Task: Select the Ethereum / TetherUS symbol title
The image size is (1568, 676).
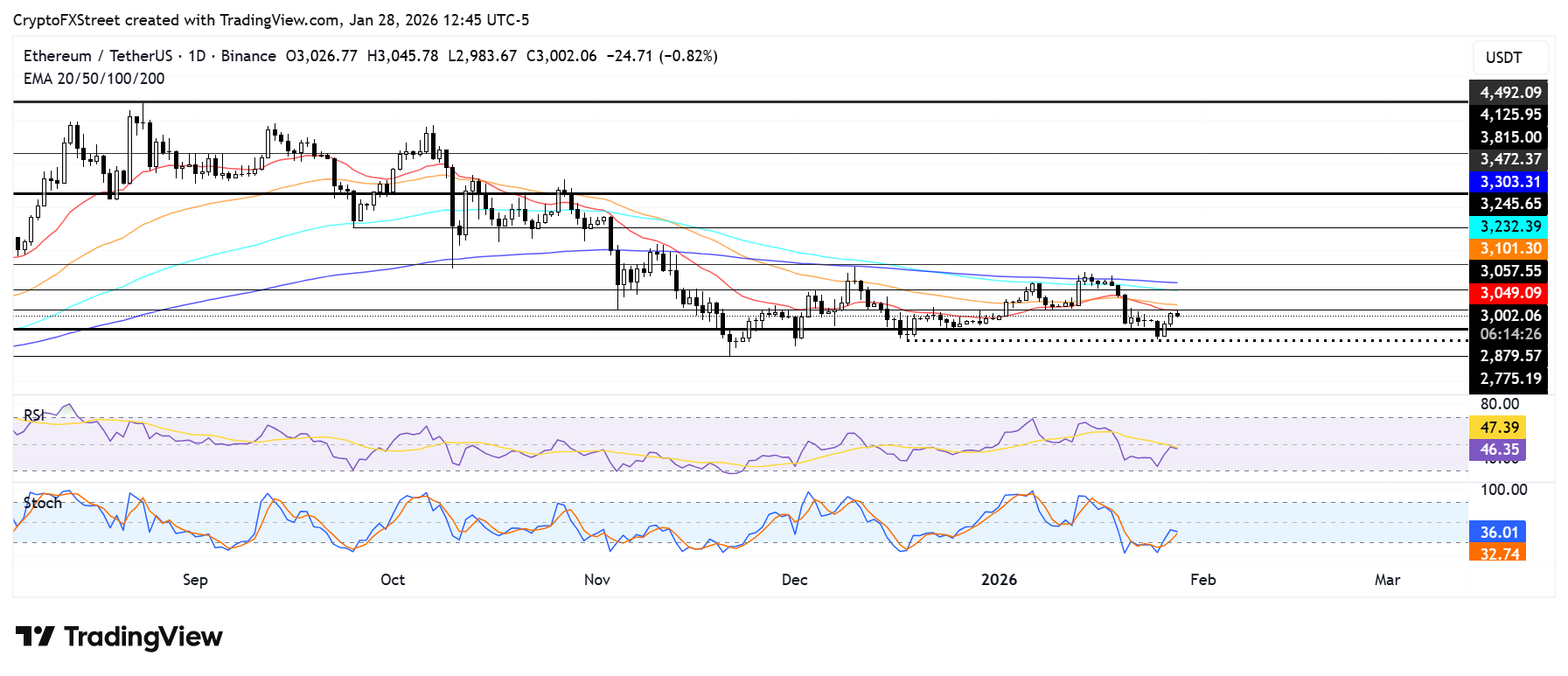Action: [98, 56]
